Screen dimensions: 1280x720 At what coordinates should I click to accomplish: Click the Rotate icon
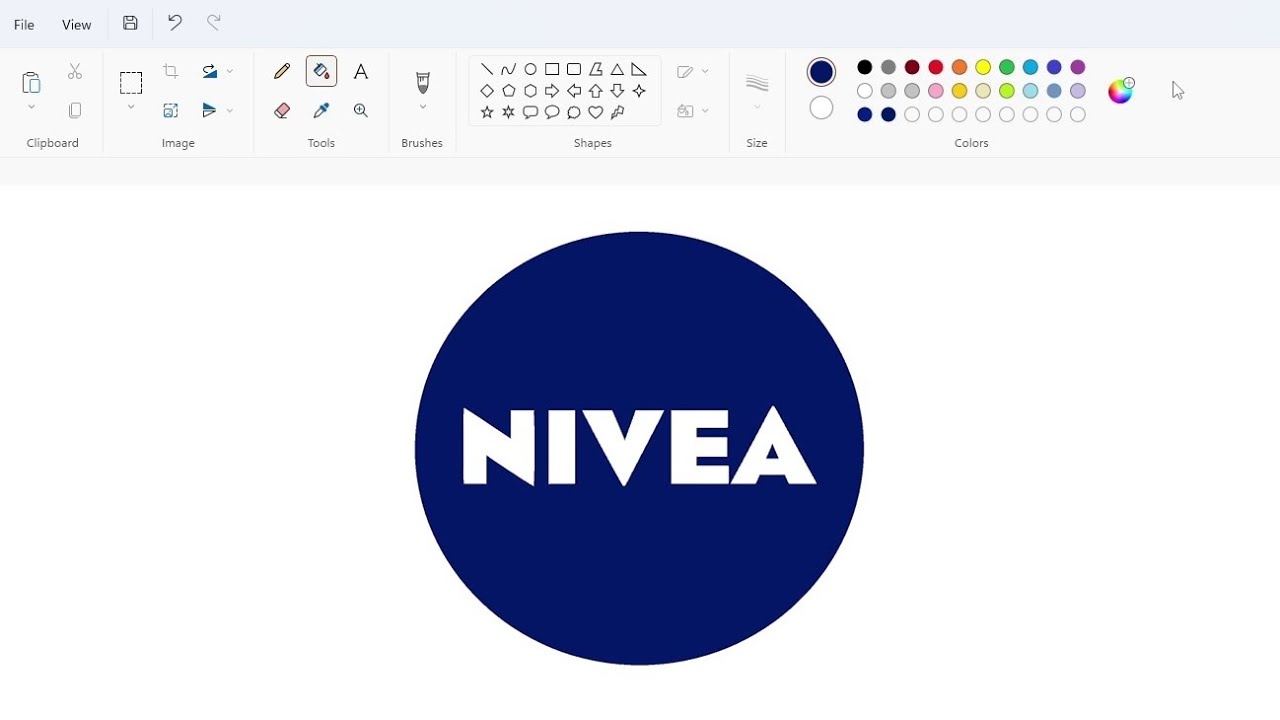tap(209, 71)
